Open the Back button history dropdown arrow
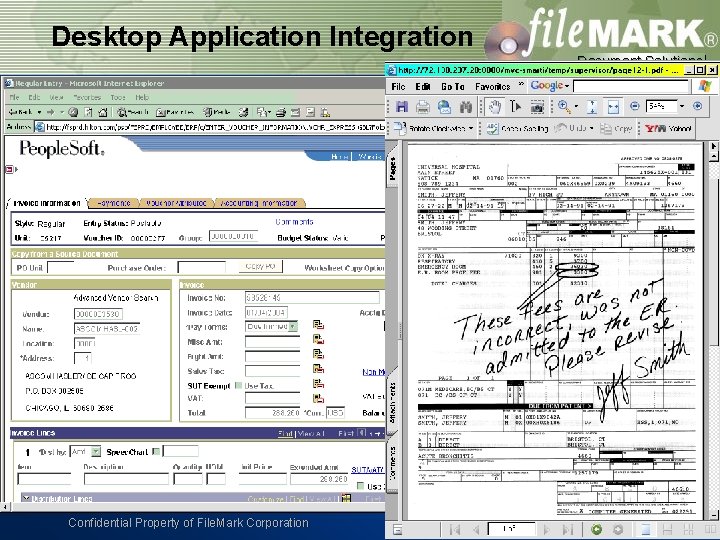 coord(39,112)
